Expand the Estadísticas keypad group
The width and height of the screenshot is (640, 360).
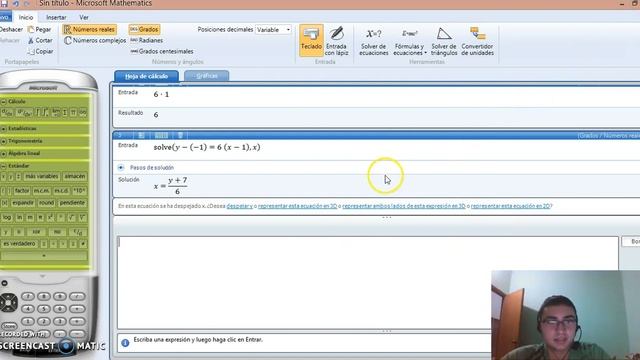coord(4,129)
